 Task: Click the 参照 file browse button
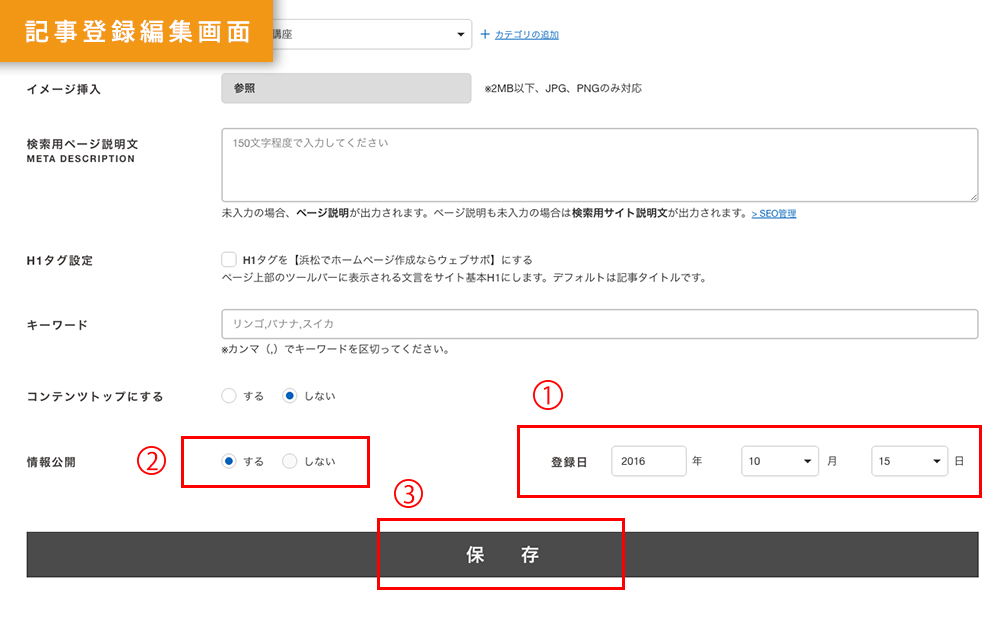tap(345, 88)
